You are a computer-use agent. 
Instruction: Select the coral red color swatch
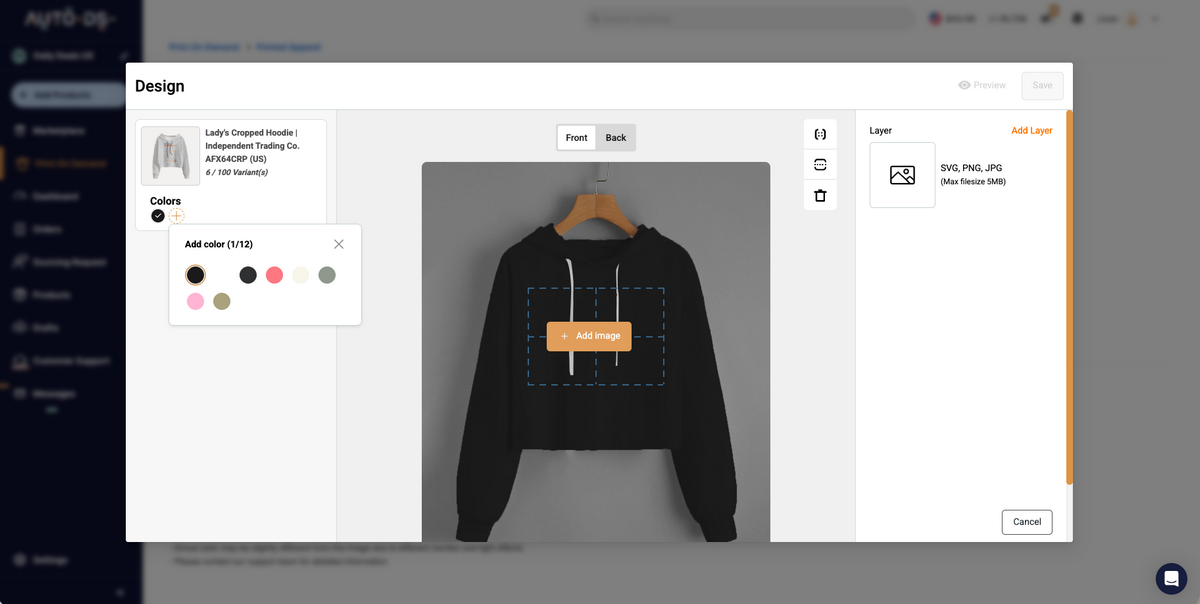pos(274,275)
